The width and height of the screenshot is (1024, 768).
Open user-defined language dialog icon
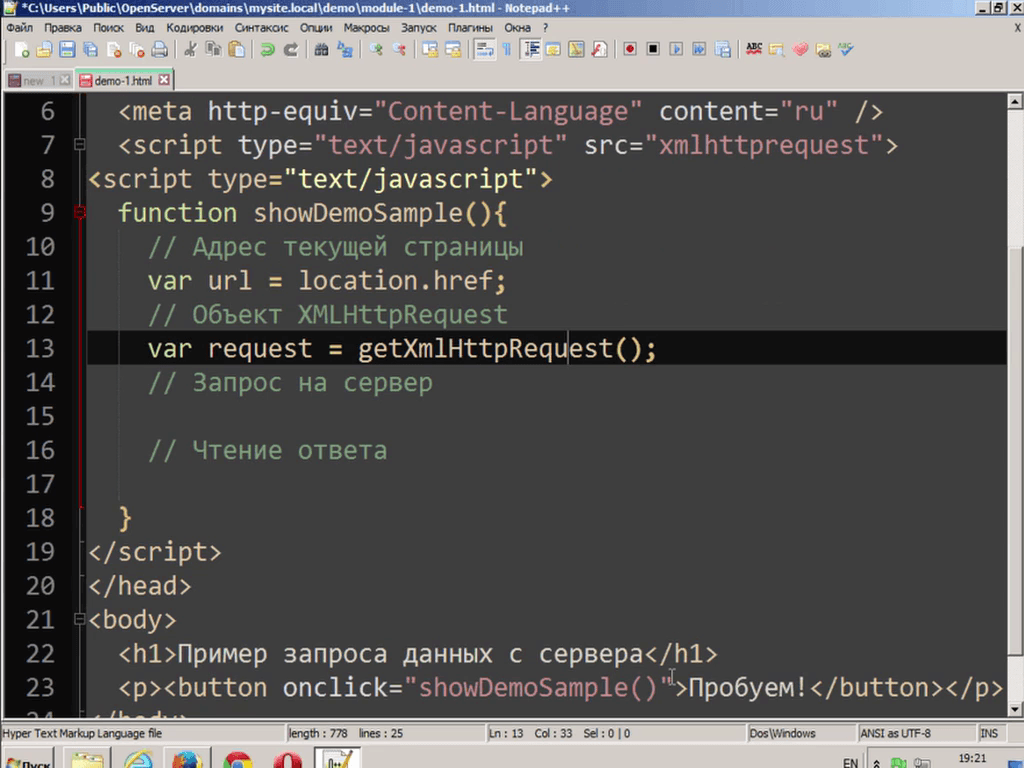554,50
